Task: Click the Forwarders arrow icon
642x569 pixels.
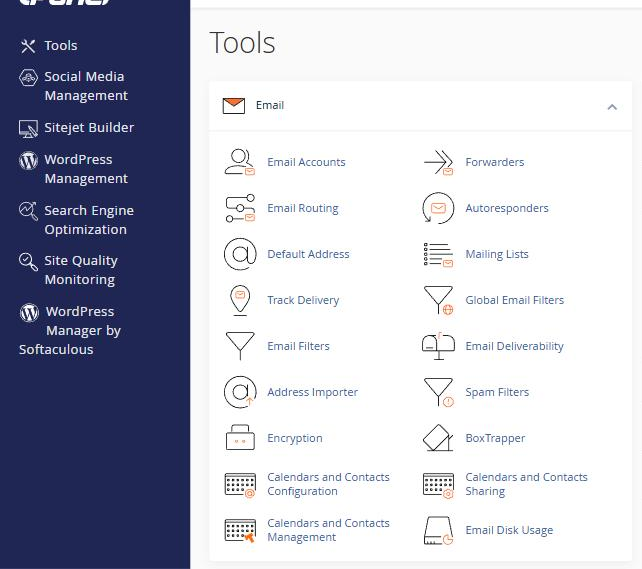Action: point(438,162)
